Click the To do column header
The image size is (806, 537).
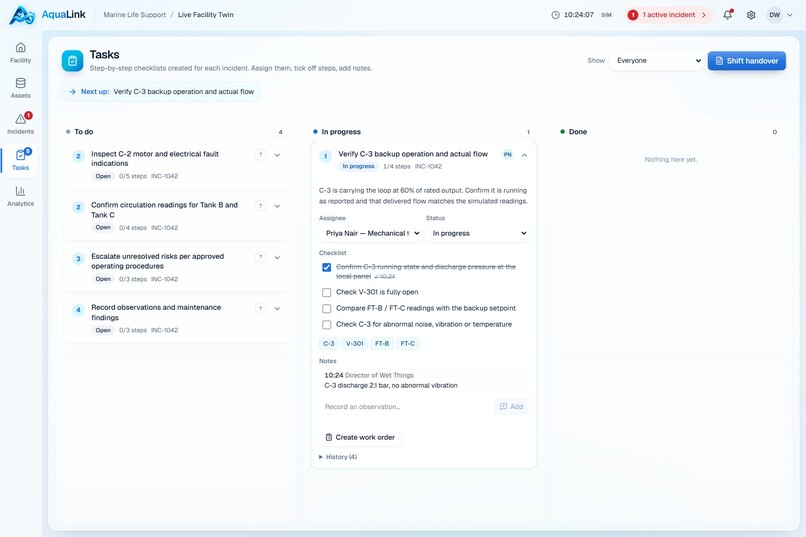[84, 132]
